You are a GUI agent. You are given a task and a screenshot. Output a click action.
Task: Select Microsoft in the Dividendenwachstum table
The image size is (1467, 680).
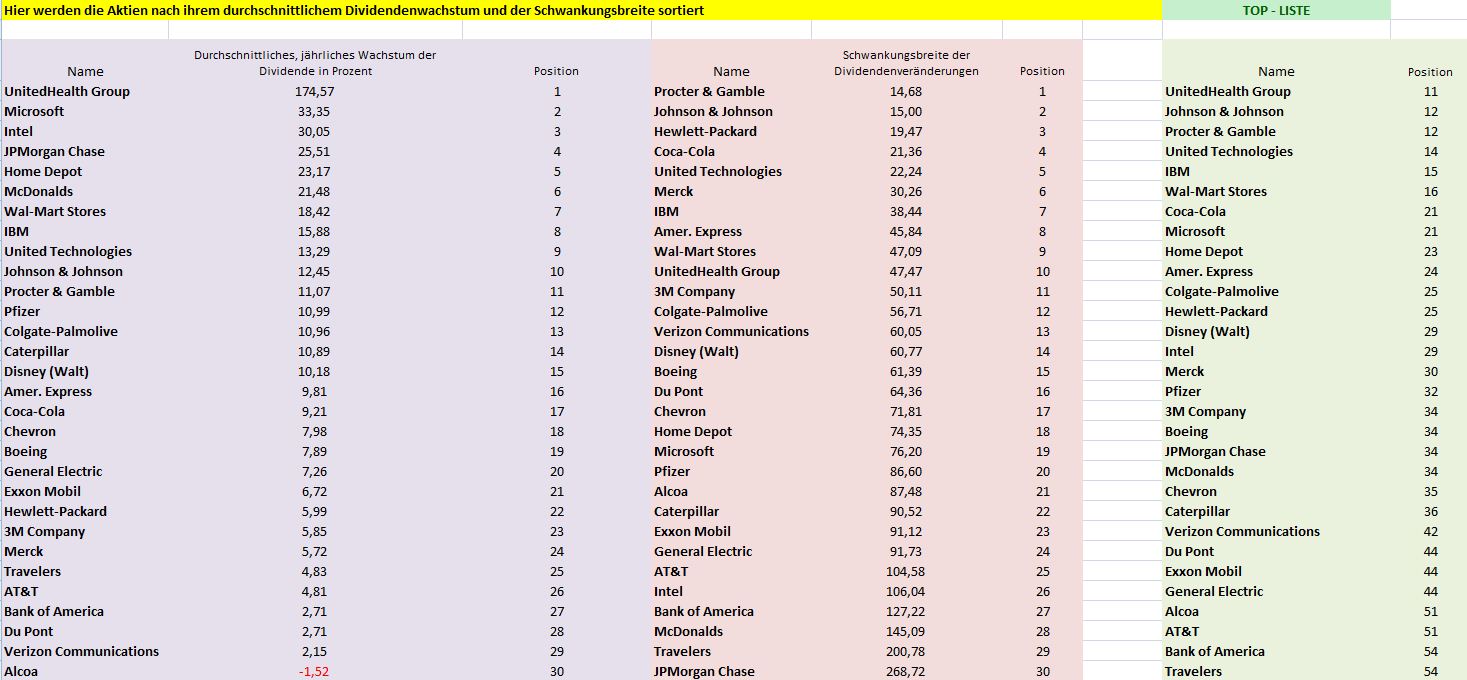click(x=34, y=111)
